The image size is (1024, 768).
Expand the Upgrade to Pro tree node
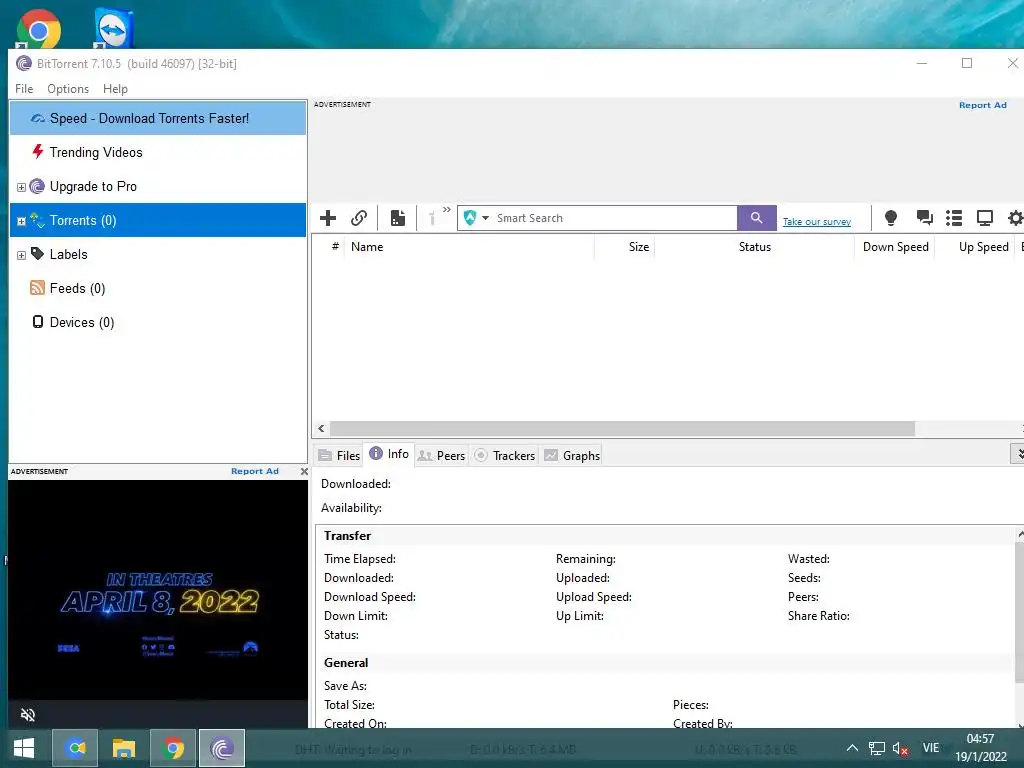[x=22, y=187]
